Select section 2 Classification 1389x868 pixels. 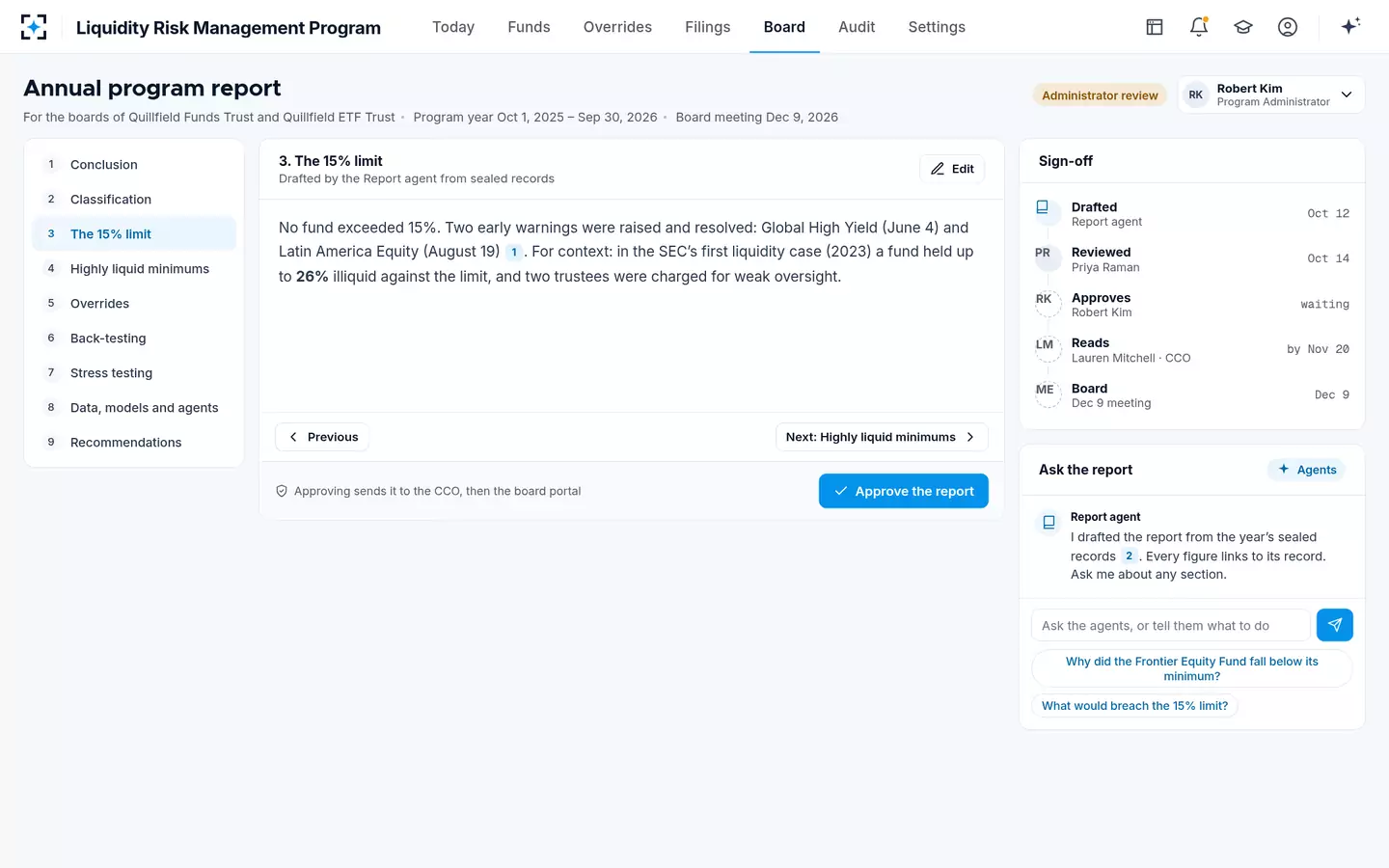pyautogui.click(x=134, y=200)
